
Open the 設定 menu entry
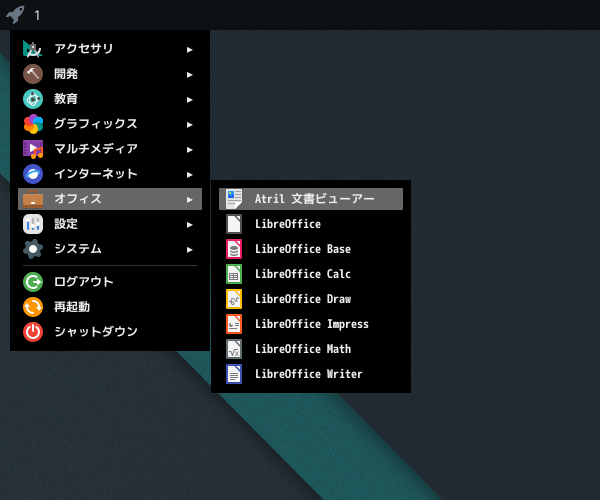[110, 224]
